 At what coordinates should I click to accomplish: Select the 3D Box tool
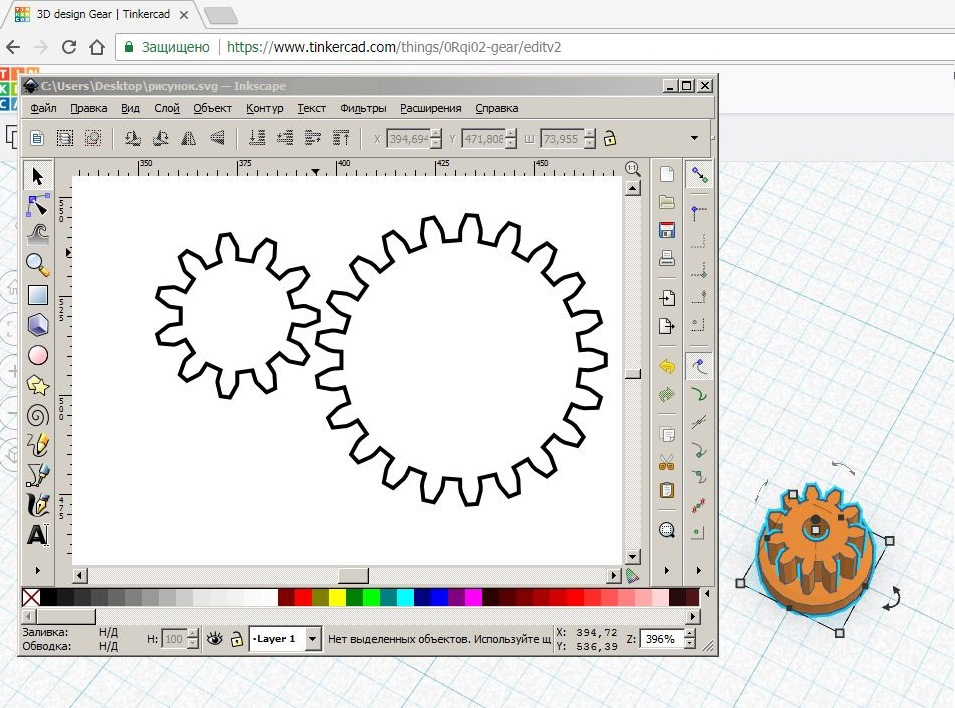pos(38,325)
